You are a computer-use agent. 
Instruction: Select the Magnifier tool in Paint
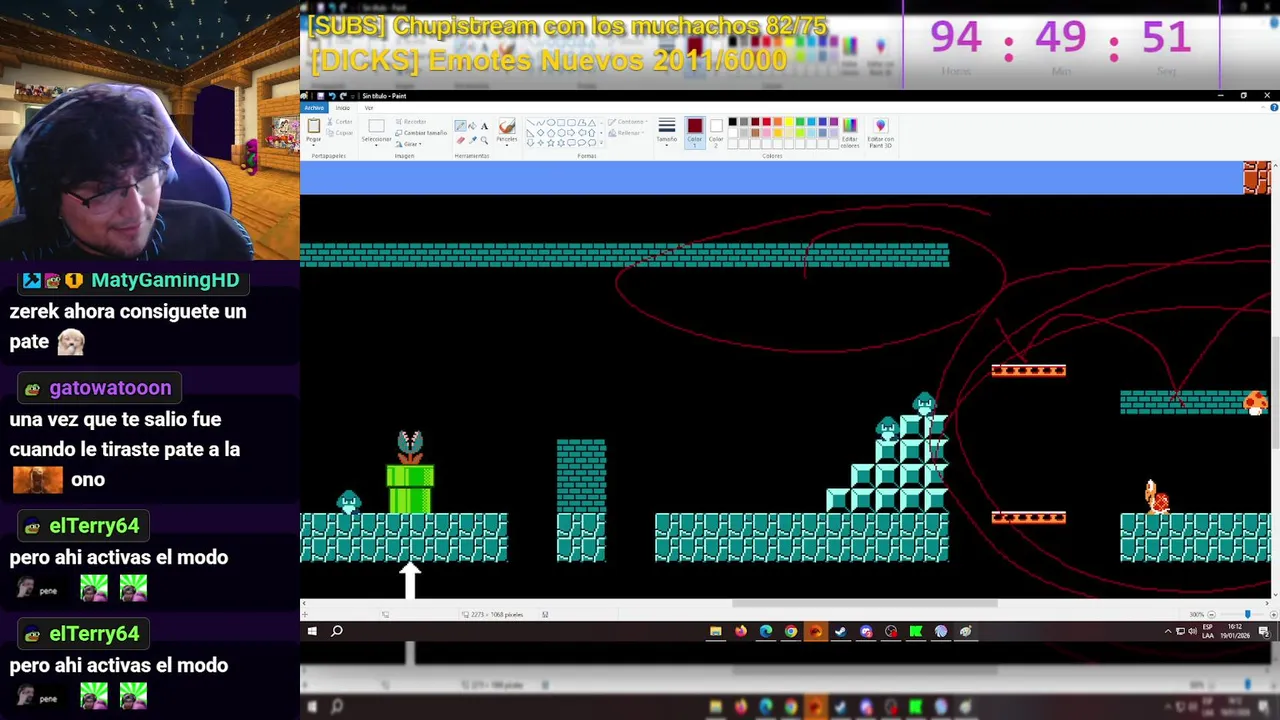[485, 140]
